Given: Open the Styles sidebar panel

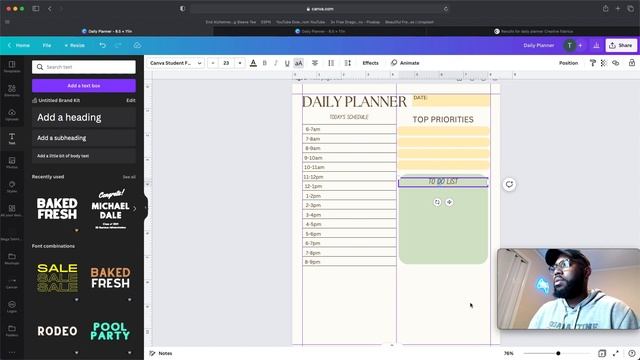Looking at the screenshot, I should [x=12, y=187].
